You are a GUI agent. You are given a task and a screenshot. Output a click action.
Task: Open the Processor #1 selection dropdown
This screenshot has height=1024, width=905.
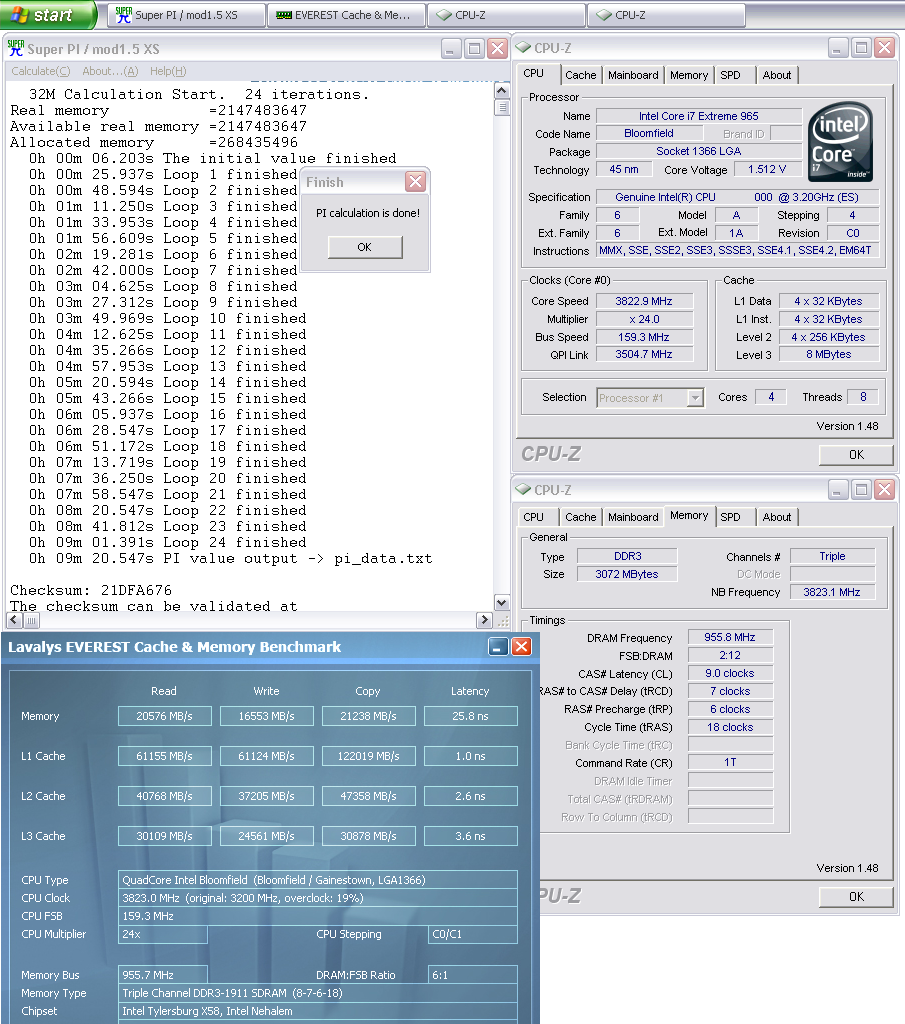point(695,398)
